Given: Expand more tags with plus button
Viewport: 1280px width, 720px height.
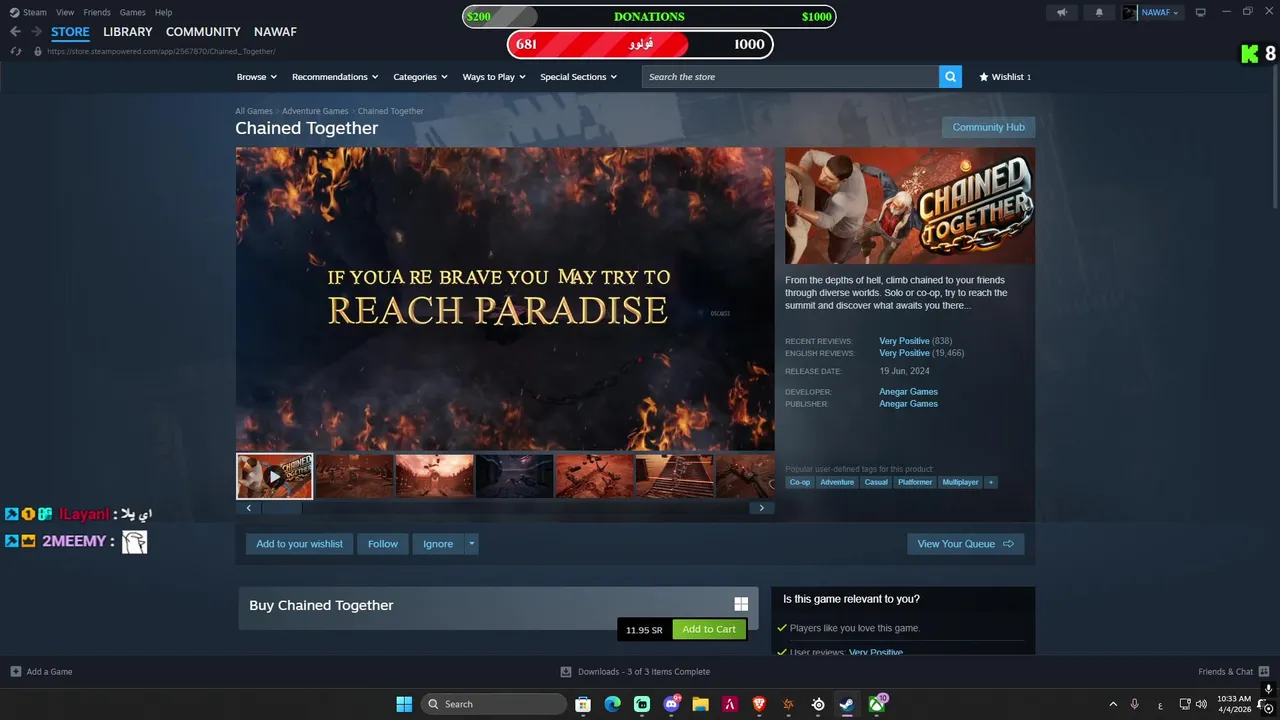Looking at the screenshot, I should pyautogui.click(x=991, y=482).
